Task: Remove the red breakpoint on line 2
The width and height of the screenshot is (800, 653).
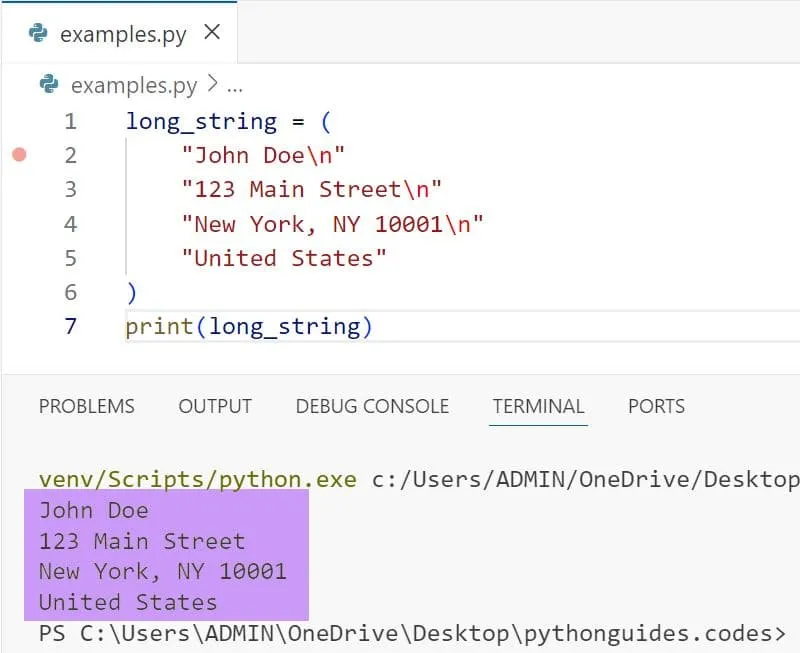Action: pyautogui.click(x=19, y=155)
